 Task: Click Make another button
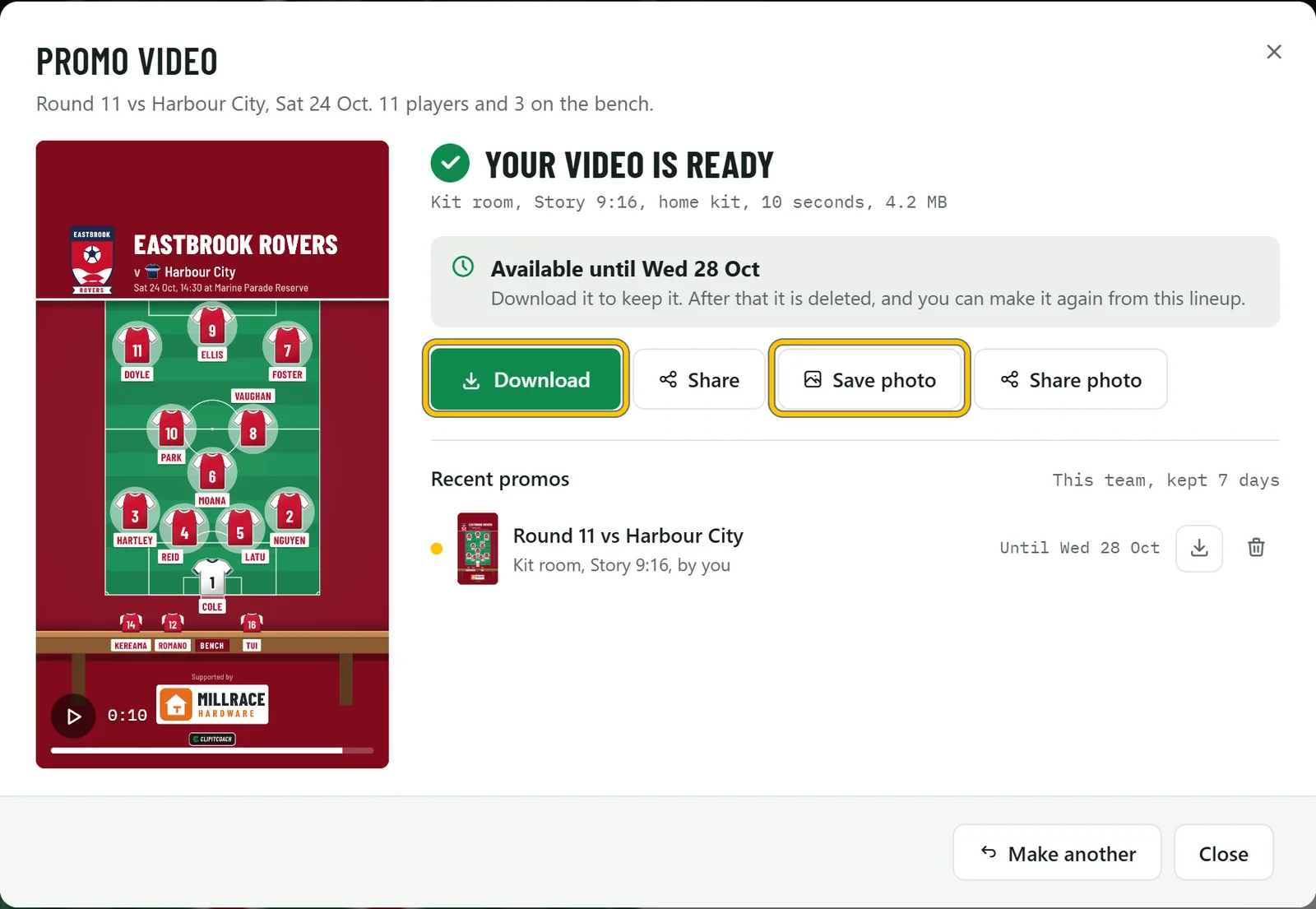pyautogui.click(x=1057, y=853)
